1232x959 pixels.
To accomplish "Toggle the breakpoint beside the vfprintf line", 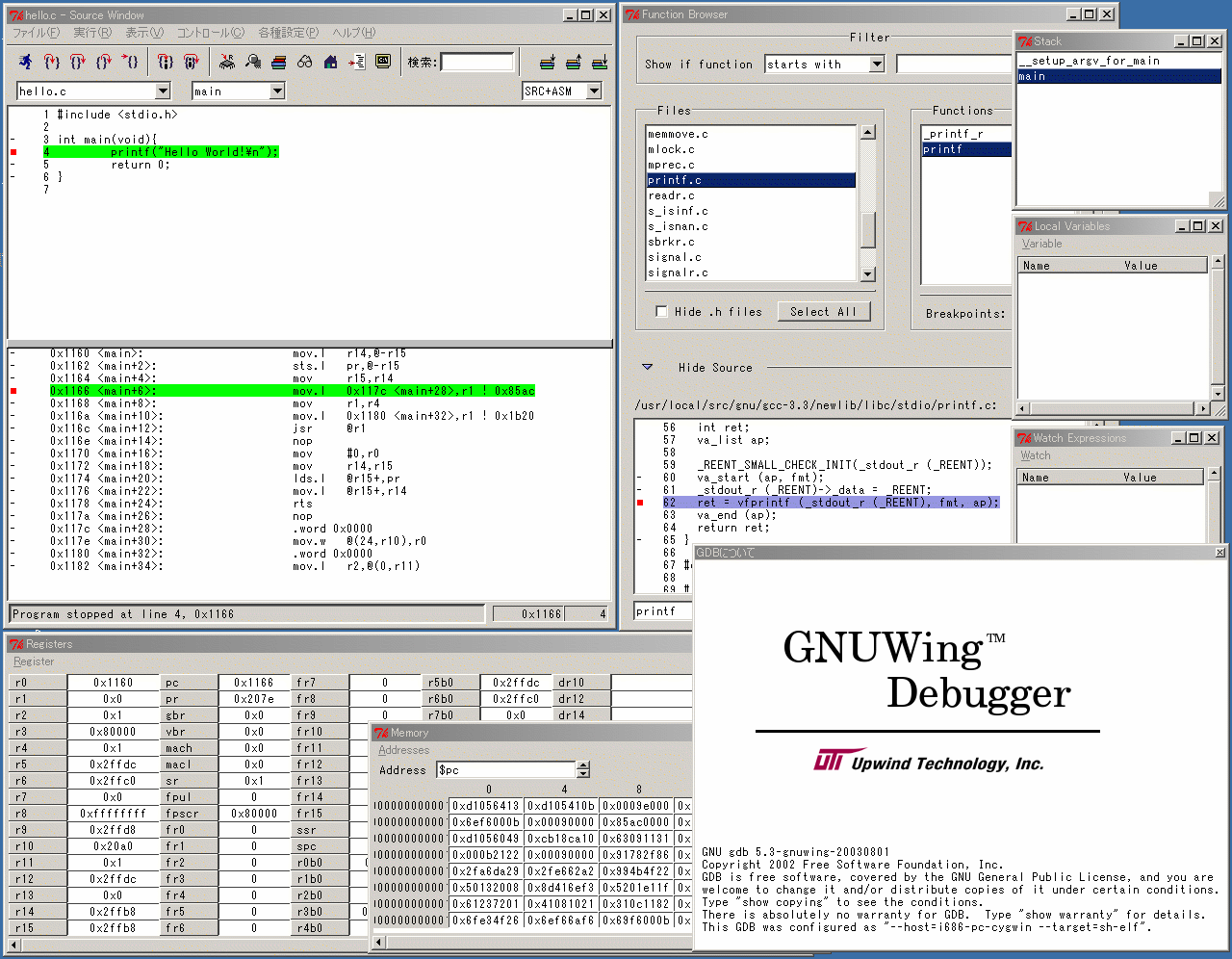I will [641, 502].
